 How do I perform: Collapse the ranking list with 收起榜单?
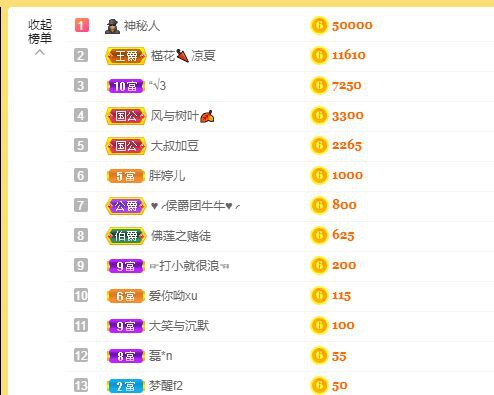[40, 36]
